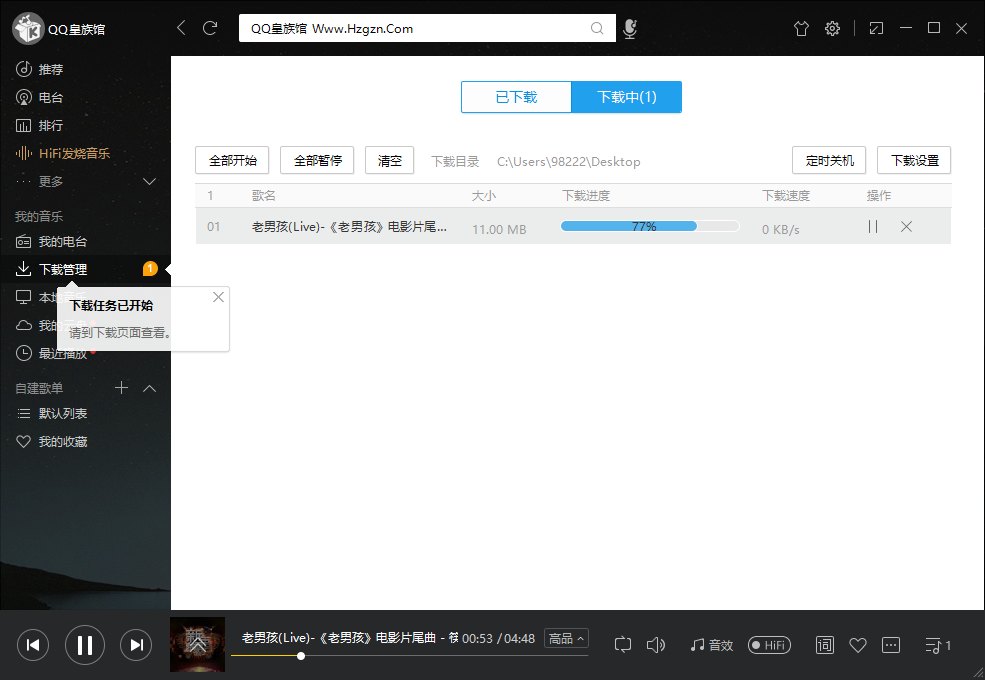This screenshot has height=680, width=985.
Task: Pause the currently playing song
Action: click(85, 645)
